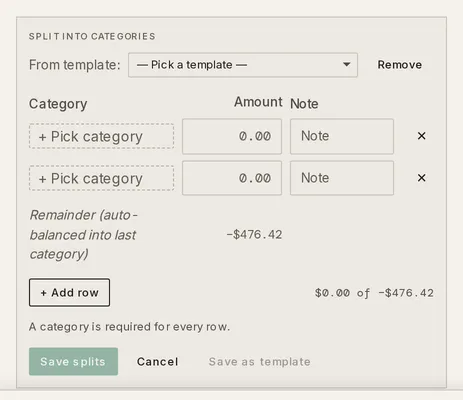This screenshot has width=463, height=400.
Task: Click the Amount column header
Action: [258, 102]
